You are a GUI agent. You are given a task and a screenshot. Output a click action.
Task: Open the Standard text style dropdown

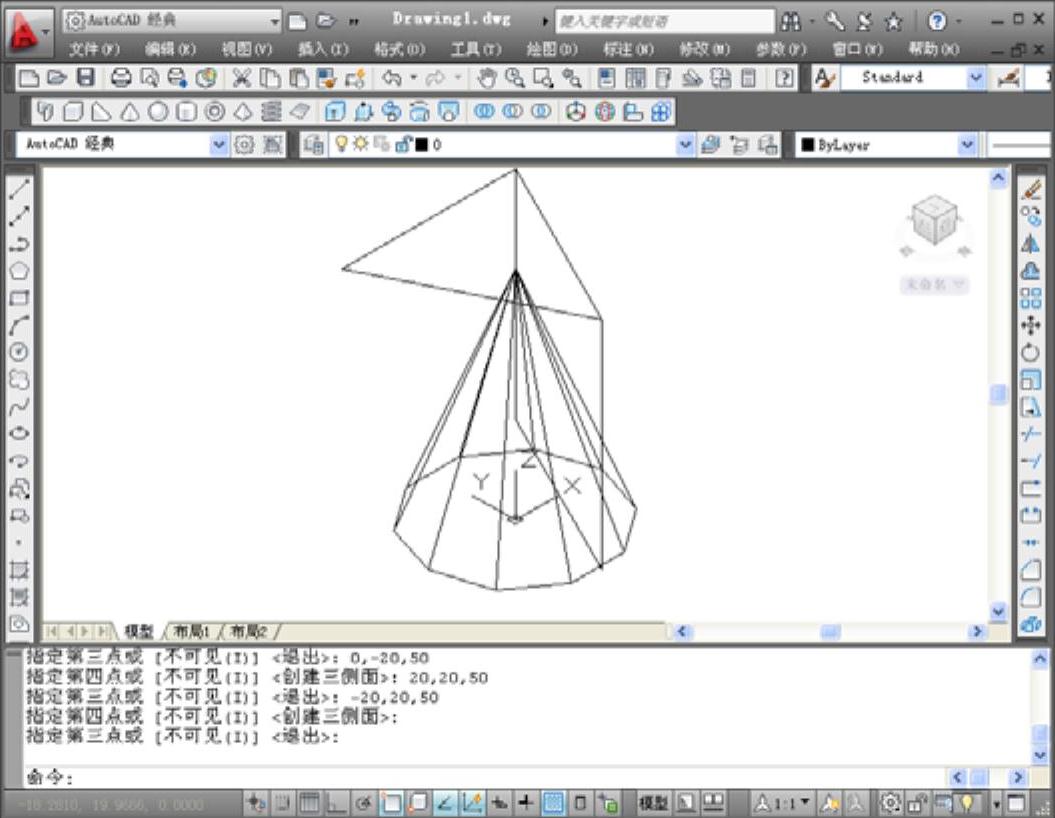[x=975, y=78]
